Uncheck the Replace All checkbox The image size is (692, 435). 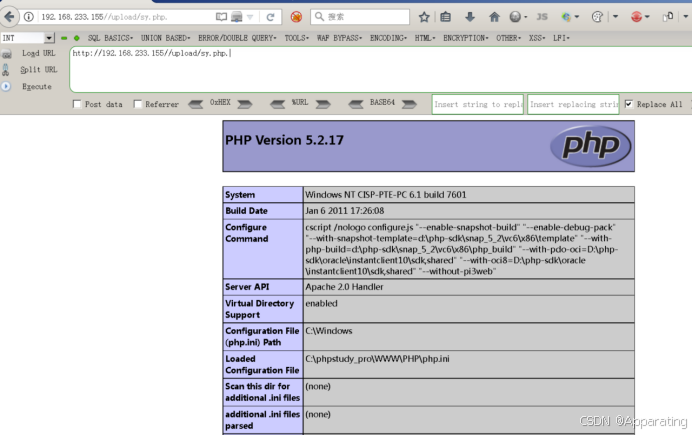[x=629, y=104]
